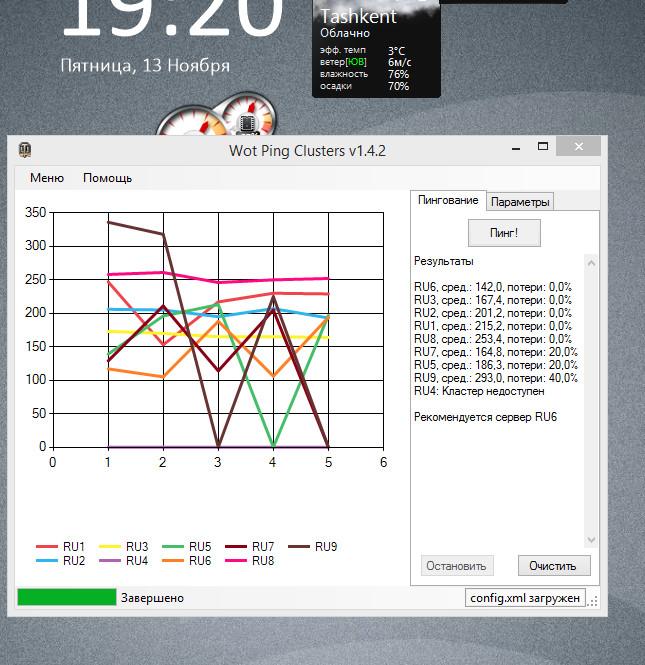645x665 pixels.
Task: Click the RU6 result line
Action: [x=493, y=287]
